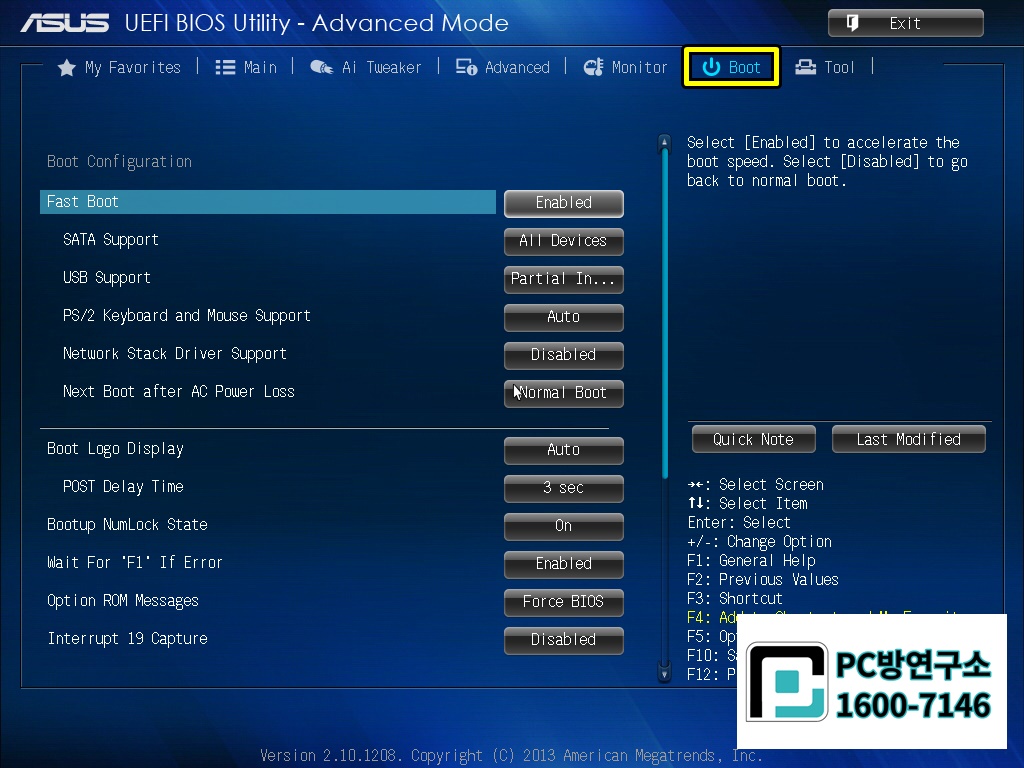Click the Enter: Select key hint
1024x768 pixels.
pyautogui.click(x=739, y=523)
